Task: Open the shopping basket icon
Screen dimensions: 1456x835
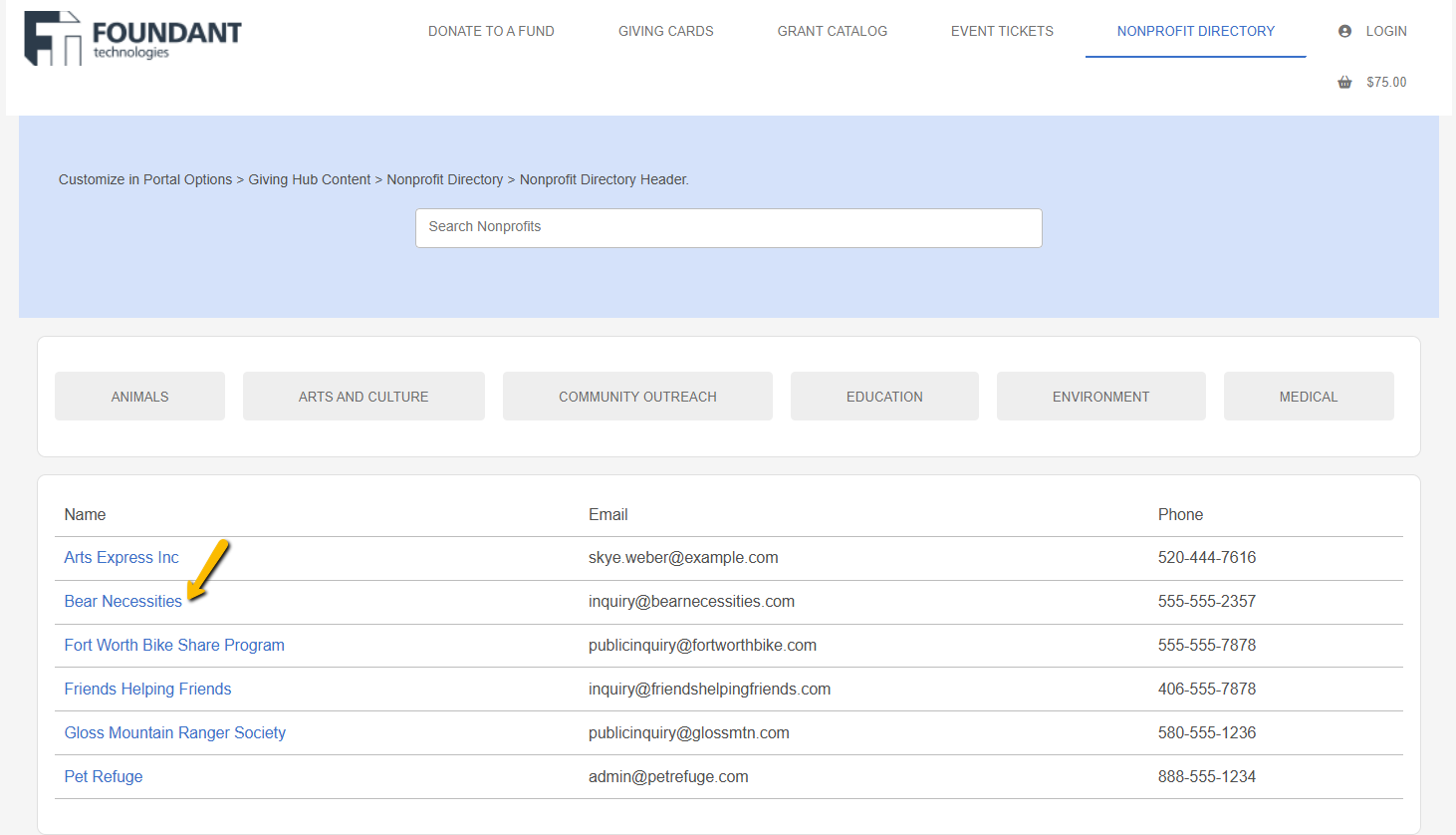Action: click(1344, 83)
